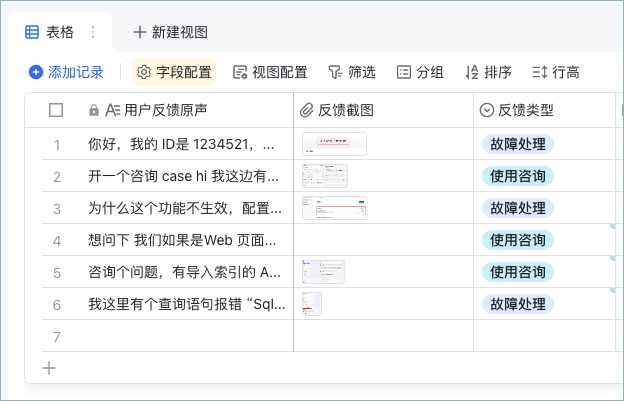
Task: Open the 筛选 filter menu
Action: 352,72
